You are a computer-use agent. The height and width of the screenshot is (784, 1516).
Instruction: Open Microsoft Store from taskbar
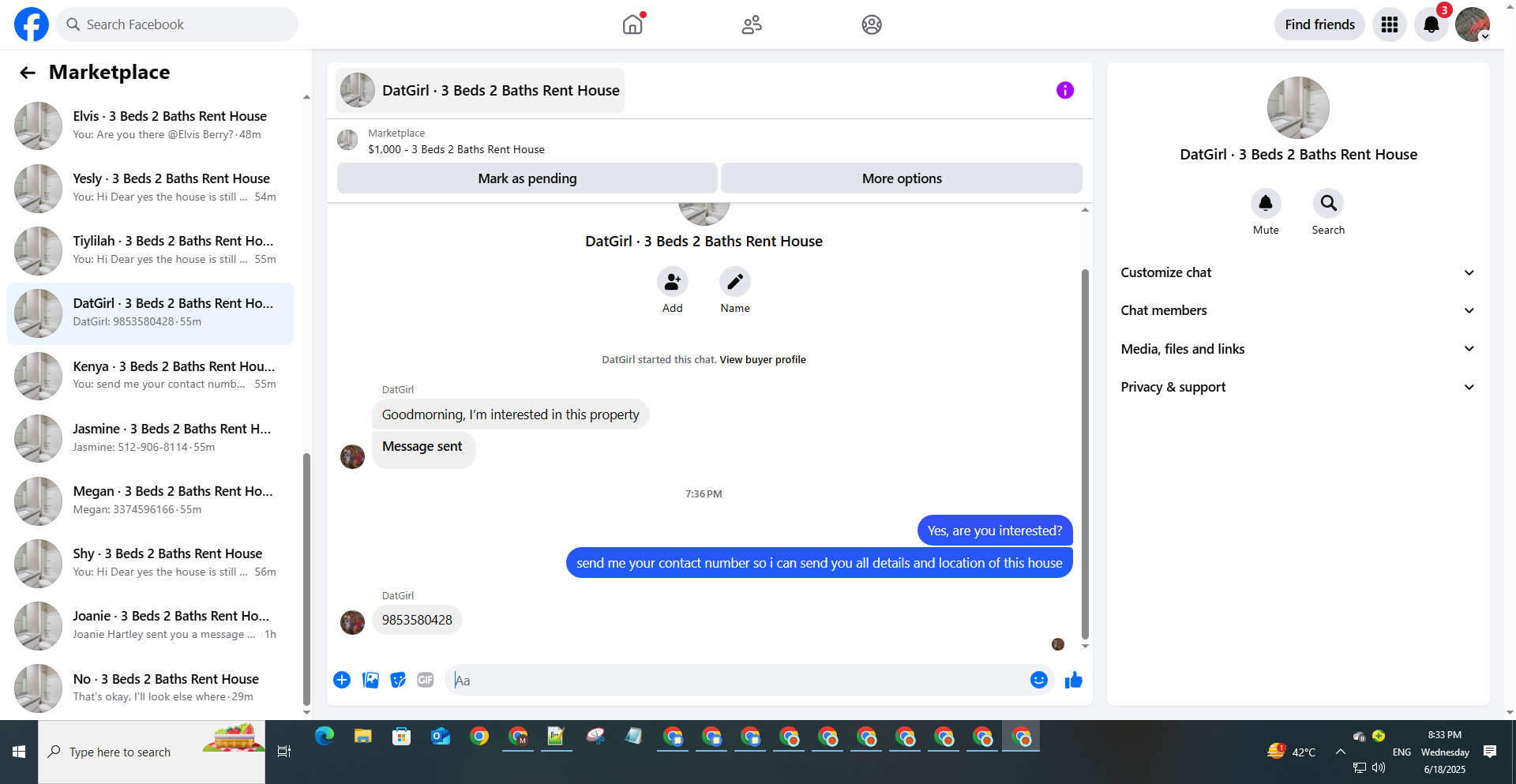pos(402,737)
